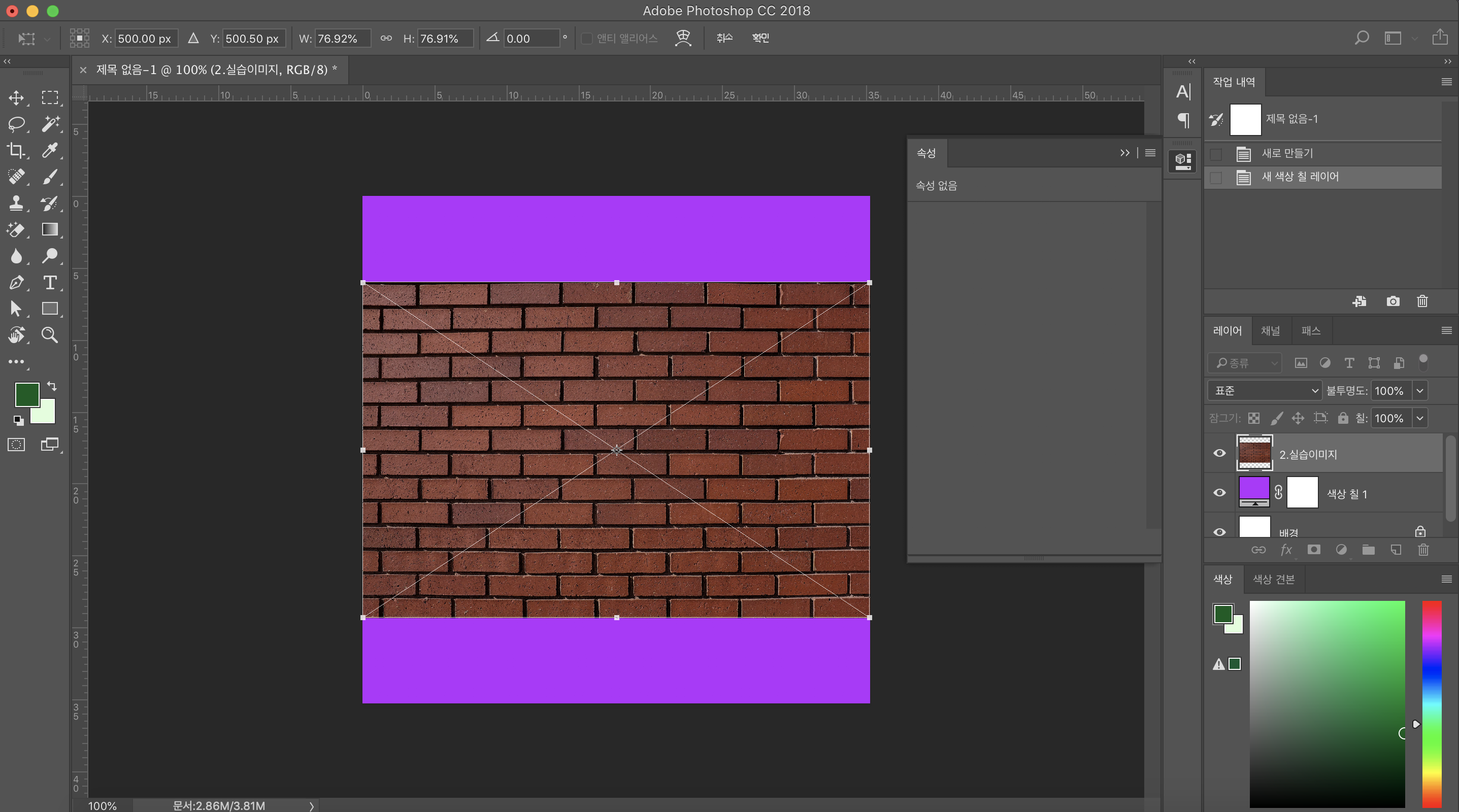Enable the 앤티 앨리어스 checkbox
1459x812 pixels.
pos(587,38)
